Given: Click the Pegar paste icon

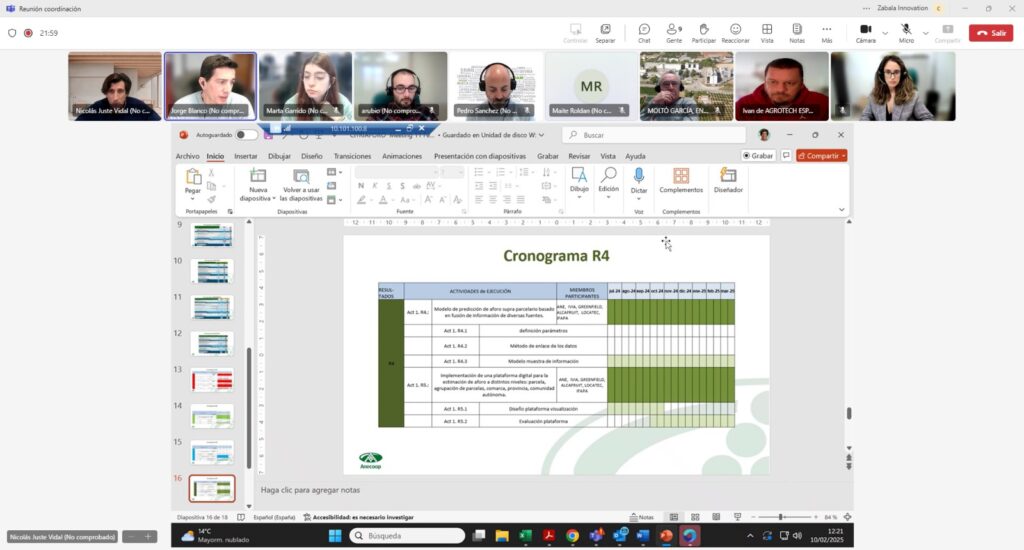Looking at the screenshot, I should (x=193, y=176).
